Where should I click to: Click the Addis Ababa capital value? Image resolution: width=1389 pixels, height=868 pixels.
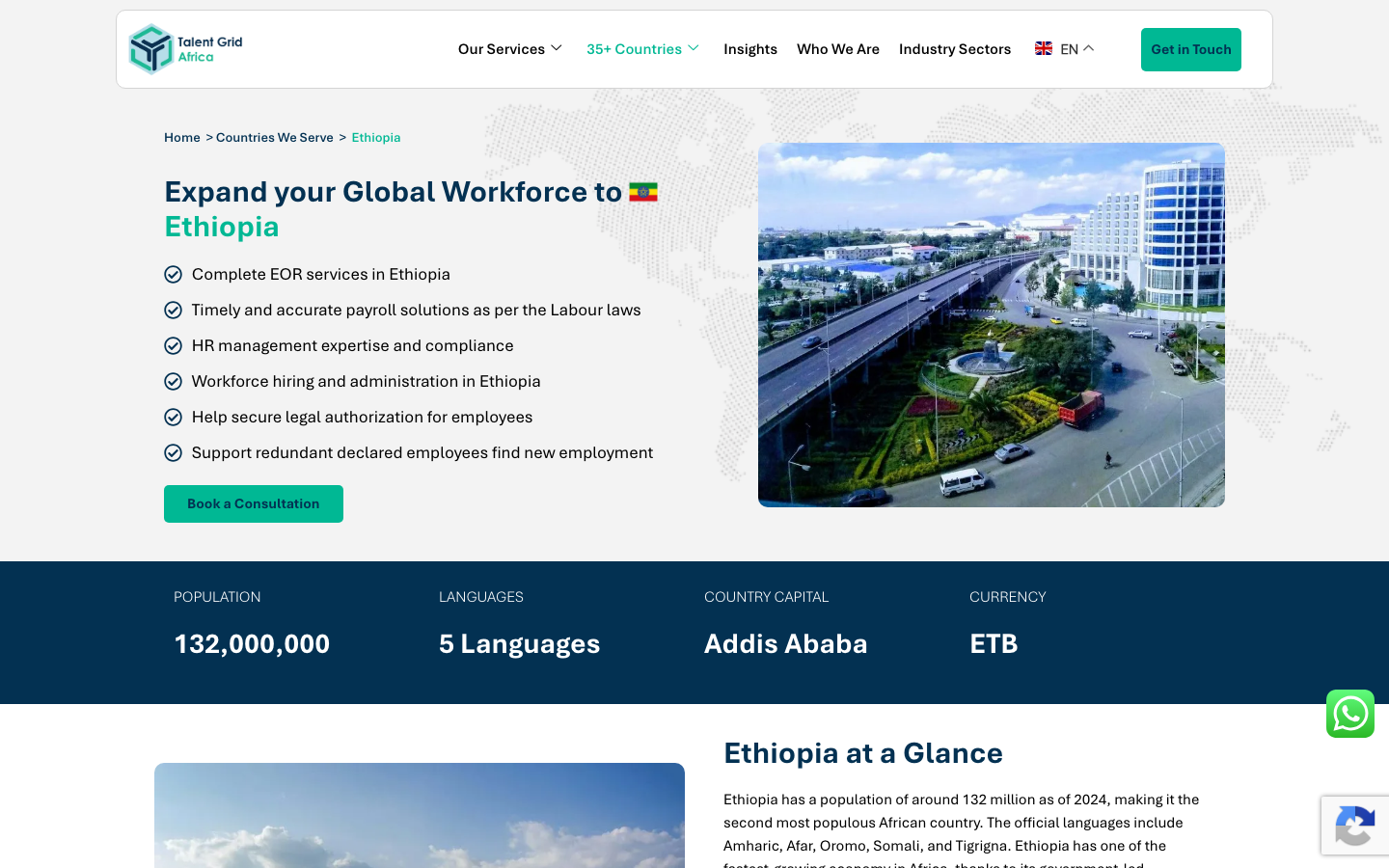[786, 644]
